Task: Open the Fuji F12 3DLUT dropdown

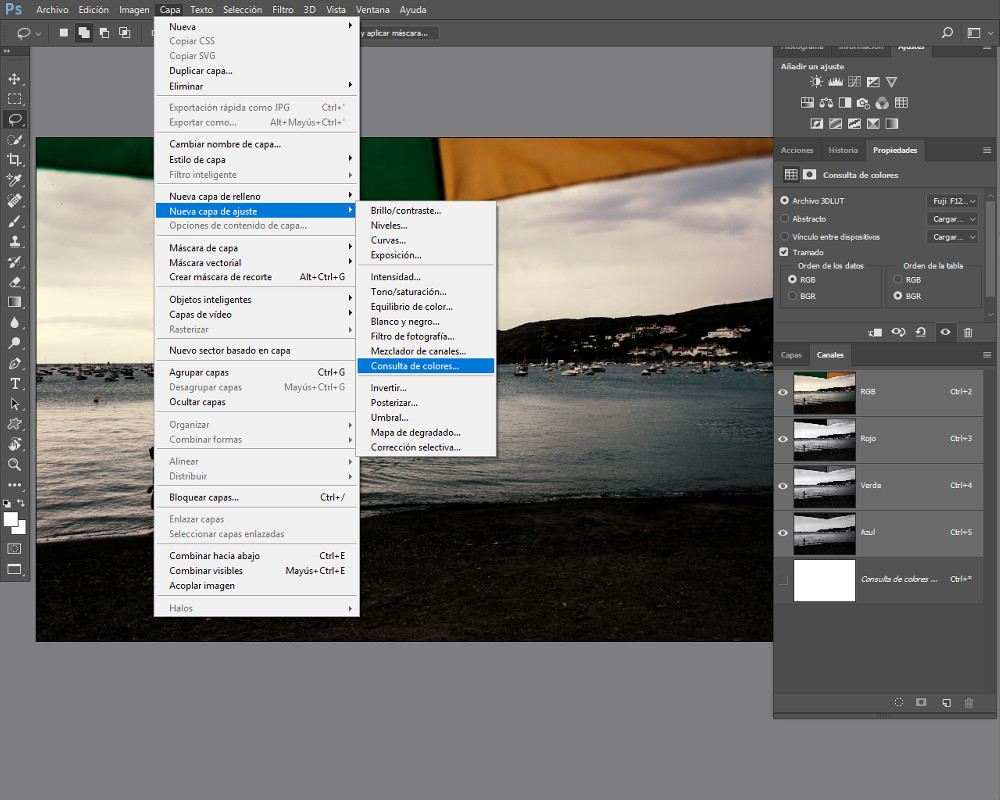Action: pos(950,200)
